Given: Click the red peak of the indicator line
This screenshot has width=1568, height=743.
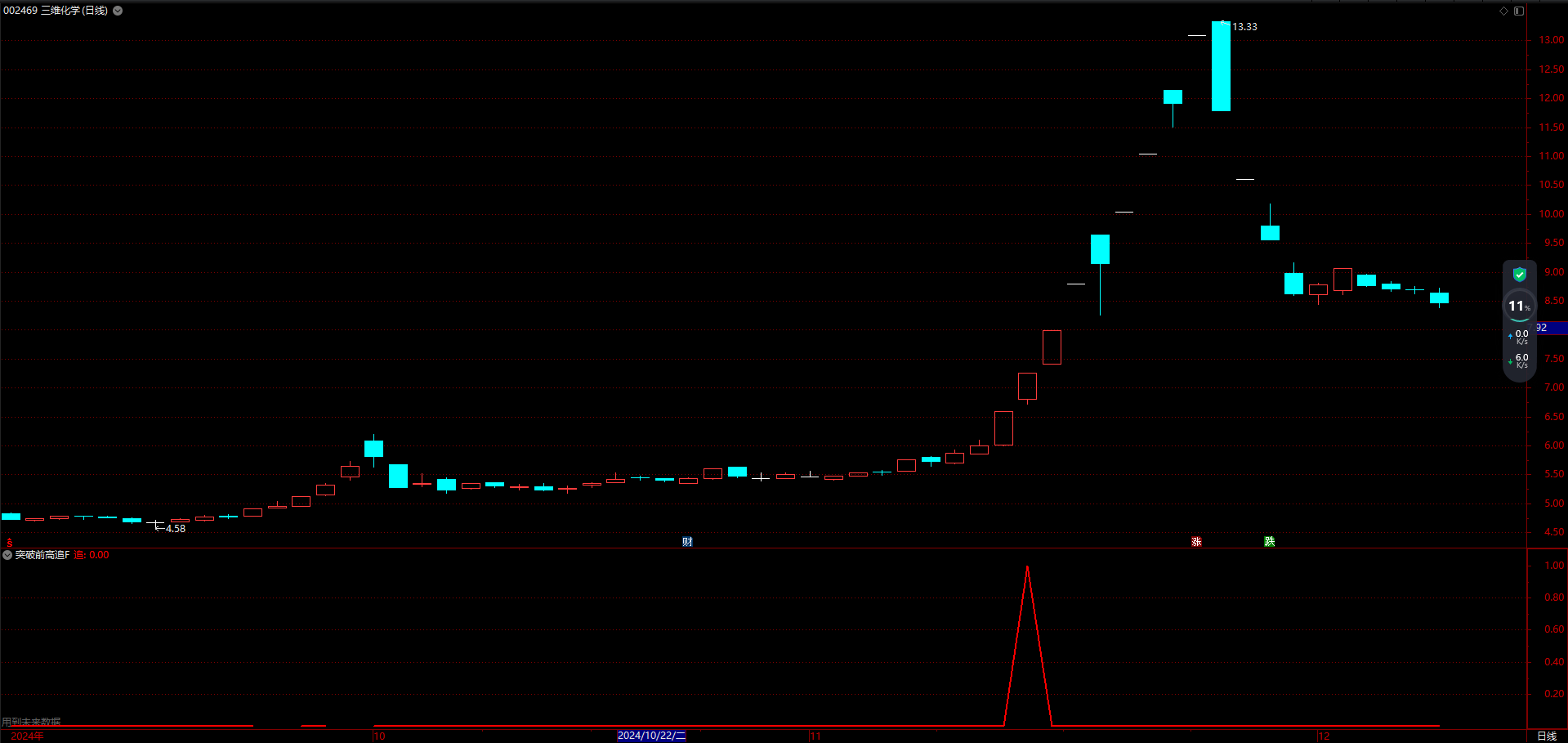Looking at the screenshot, I should pyautogui.click(x=1027, y=567).
